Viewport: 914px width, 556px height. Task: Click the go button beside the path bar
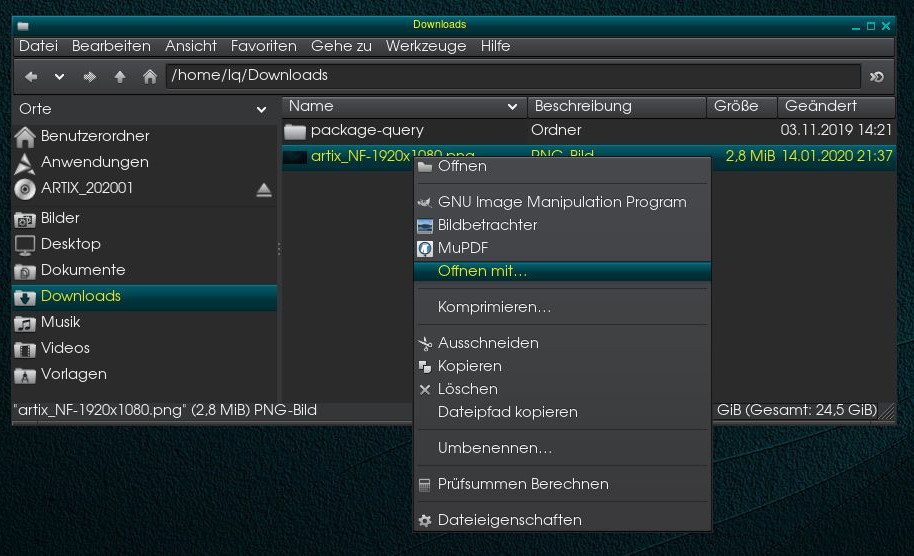coord(877,76)
